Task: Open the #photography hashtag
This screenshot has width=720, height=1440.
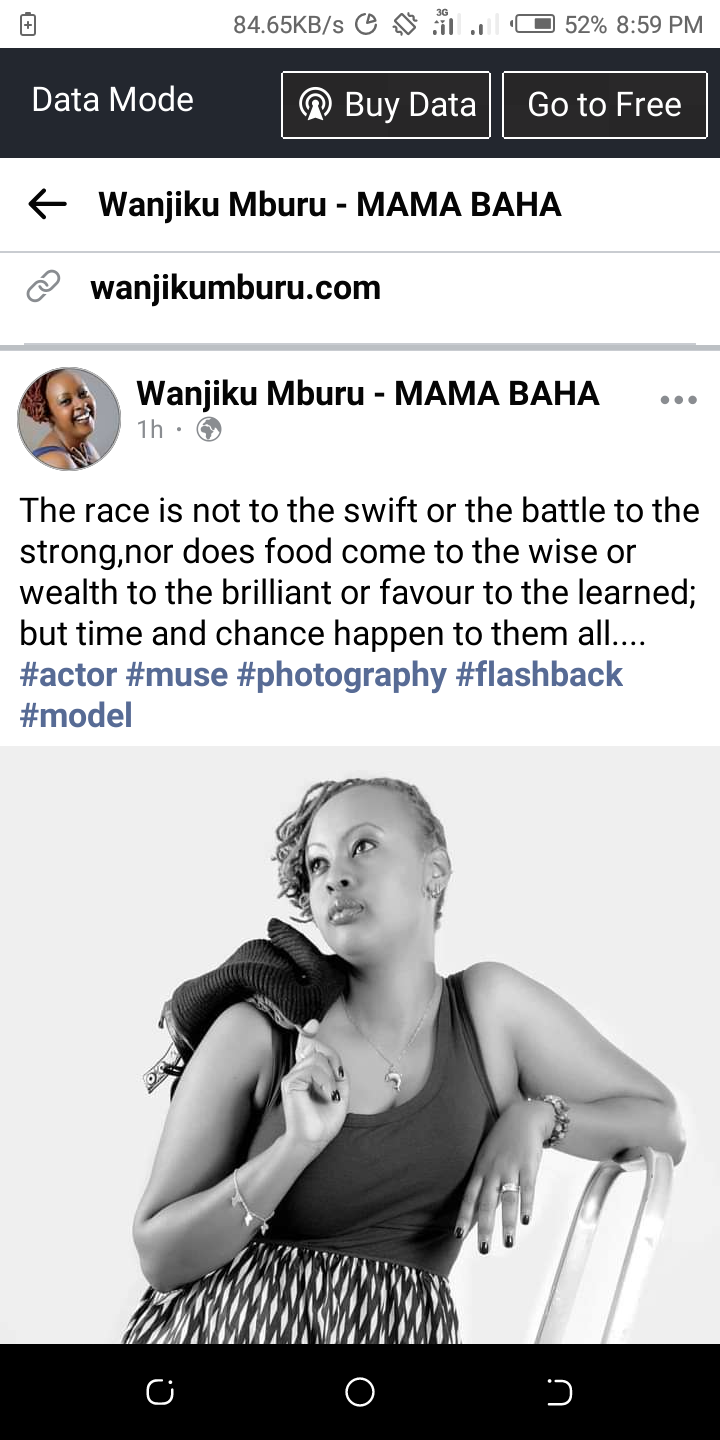Action: (x=341, y=674)
